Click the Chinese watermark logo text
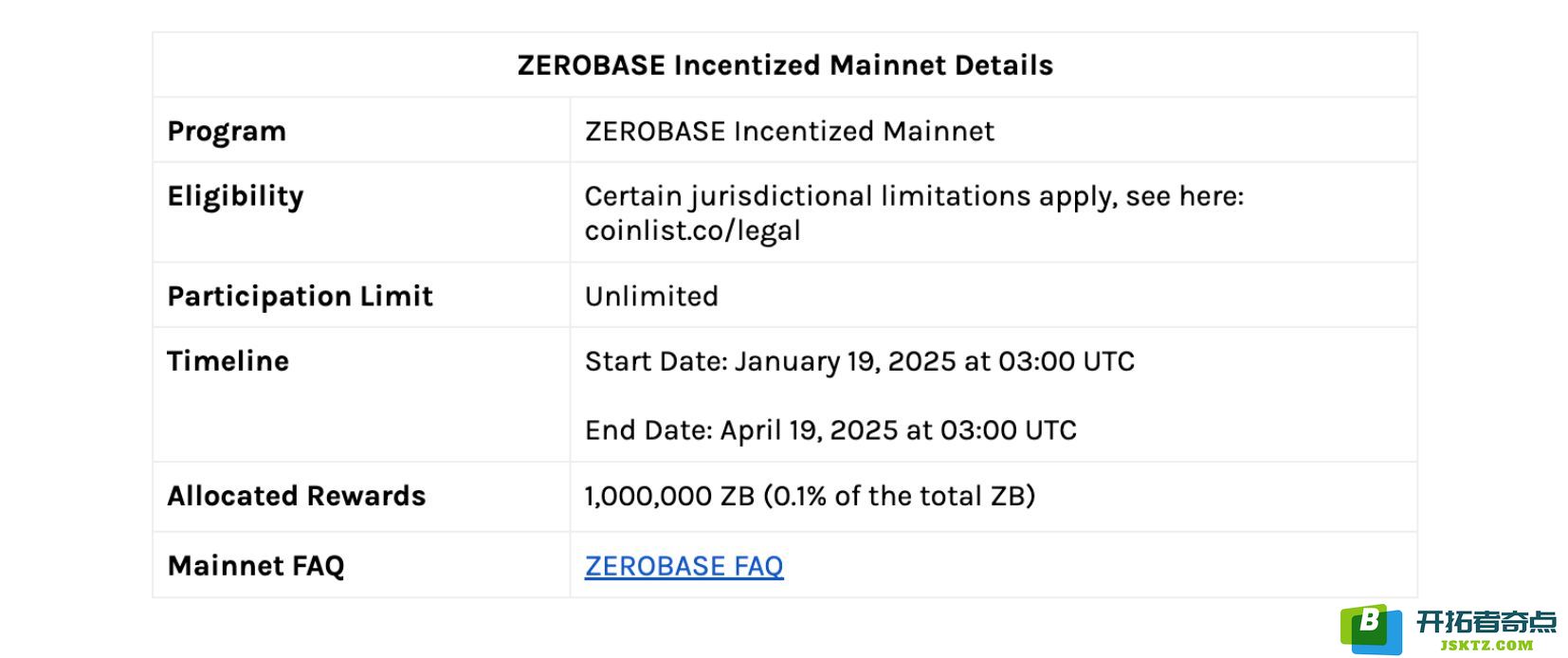The width and height of the screenshot is (1568, 658). pyautogui.click(x=1486, y=621)
